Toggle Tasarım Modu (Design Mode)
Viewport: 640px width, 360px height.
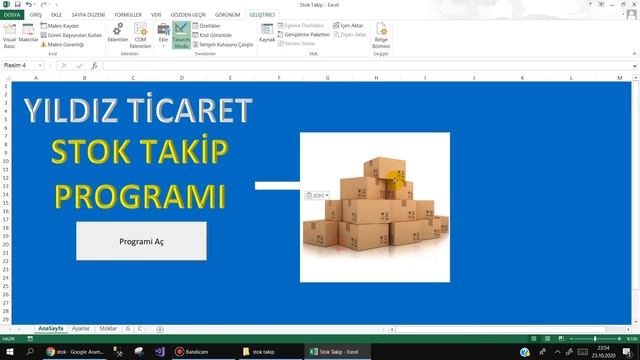point(181,36)
